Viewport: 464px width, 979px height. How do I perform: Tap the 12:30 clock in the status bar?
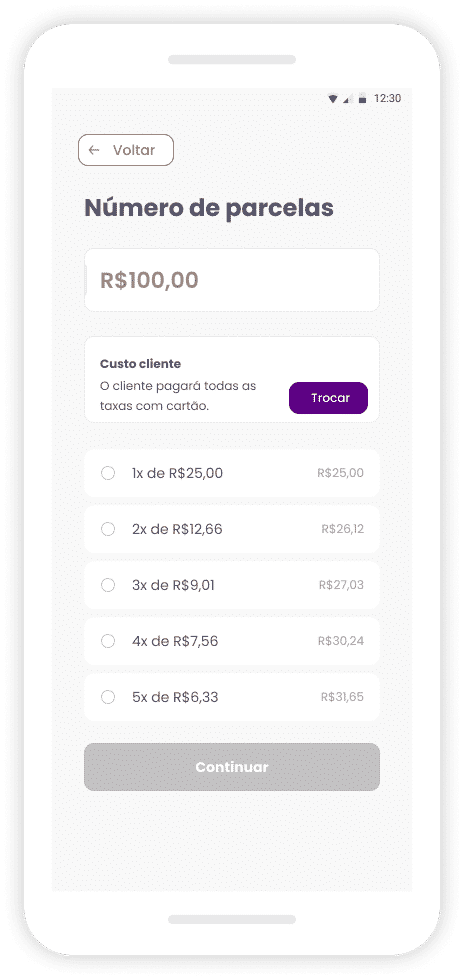click(387, 99)
